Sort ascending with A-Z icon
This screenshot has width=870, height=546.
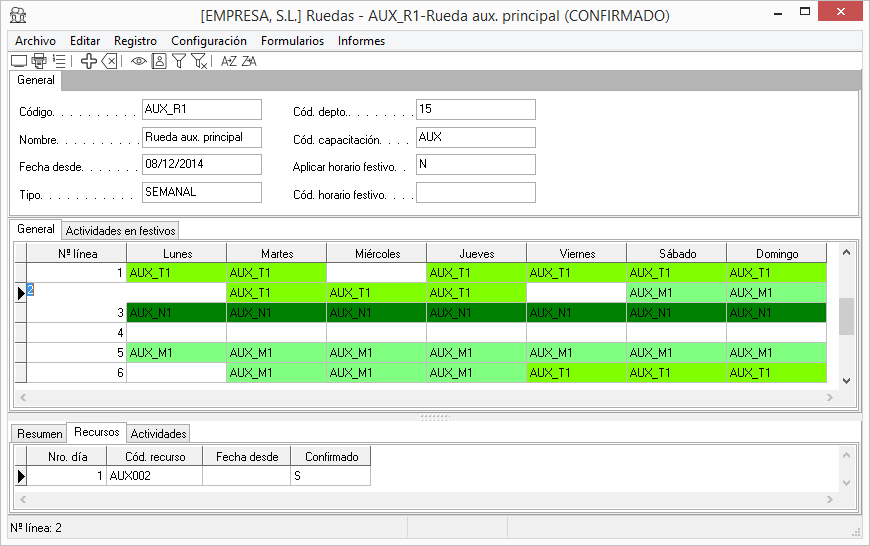coord(229,61)
